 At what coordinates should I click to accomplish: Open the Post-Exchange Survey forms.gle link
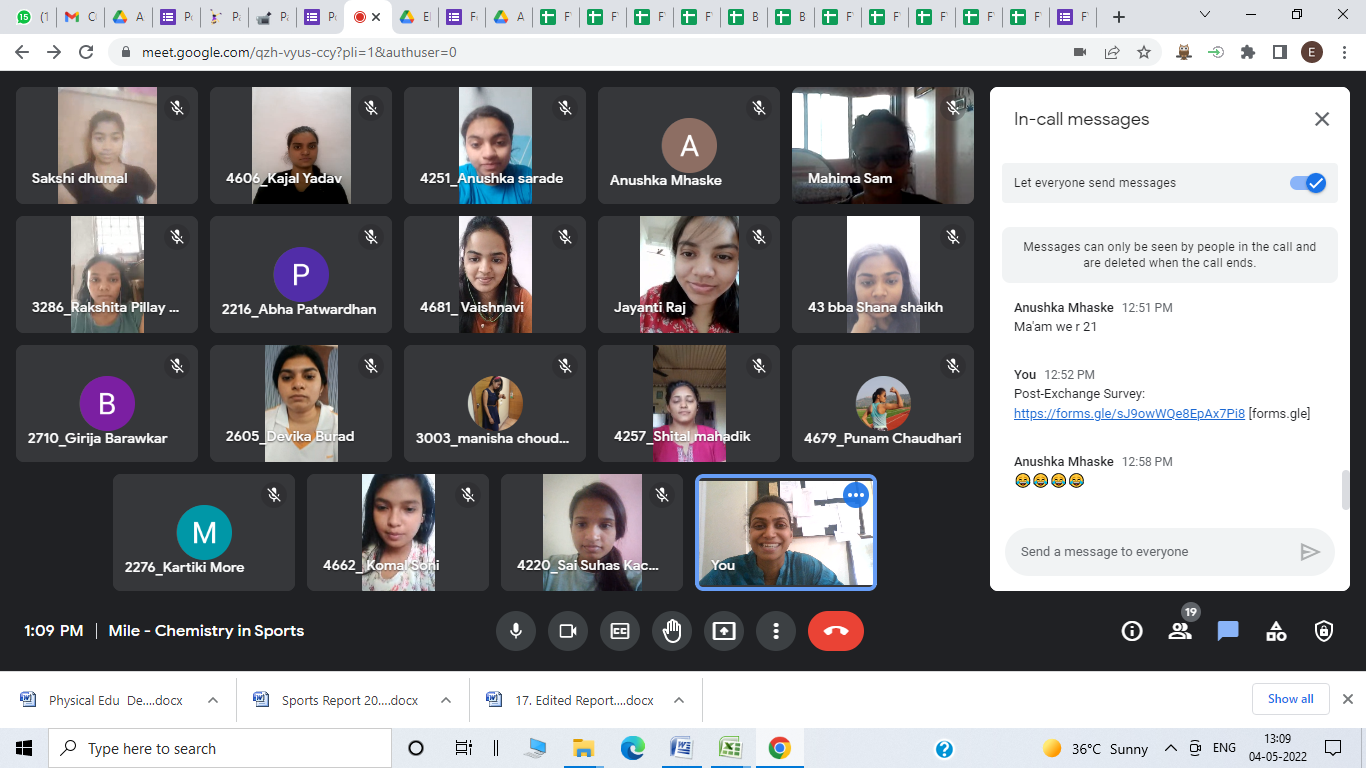click(1129, 413)
